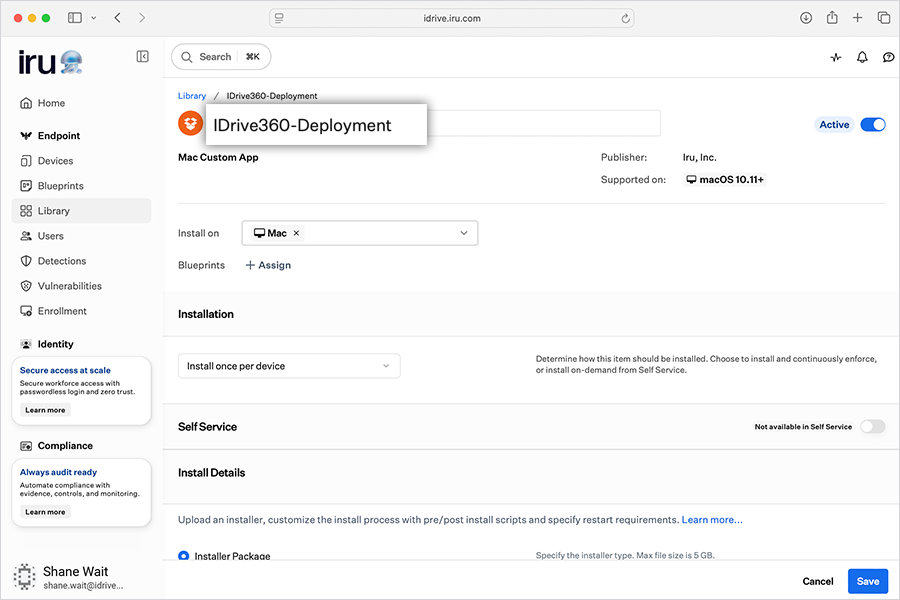Open the activity pulse icon
900x600 pixels.
click(x=836, y=57)
